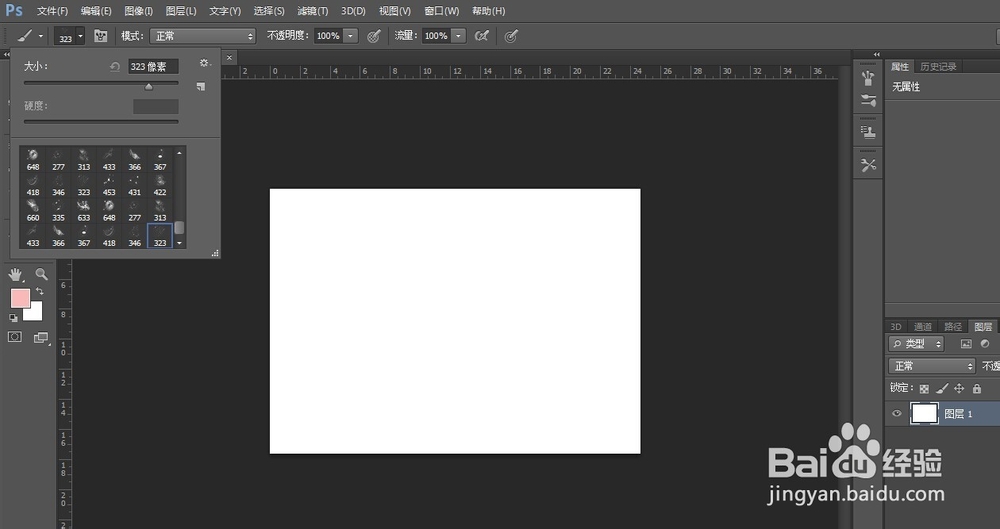Switch to 通道 channels tab
The height and width of the screenshot is (529, 1000).
pos(923,327)
